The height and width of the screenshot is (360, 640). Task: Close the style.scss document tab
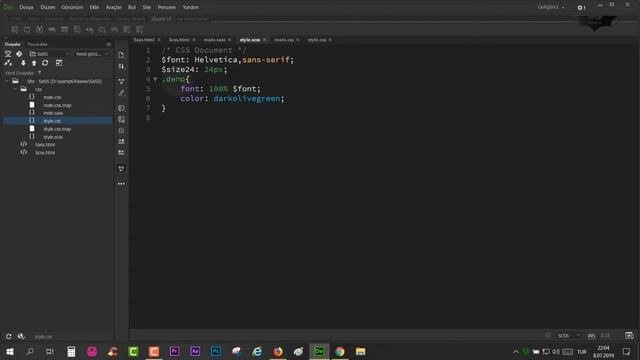coord(265,40)
